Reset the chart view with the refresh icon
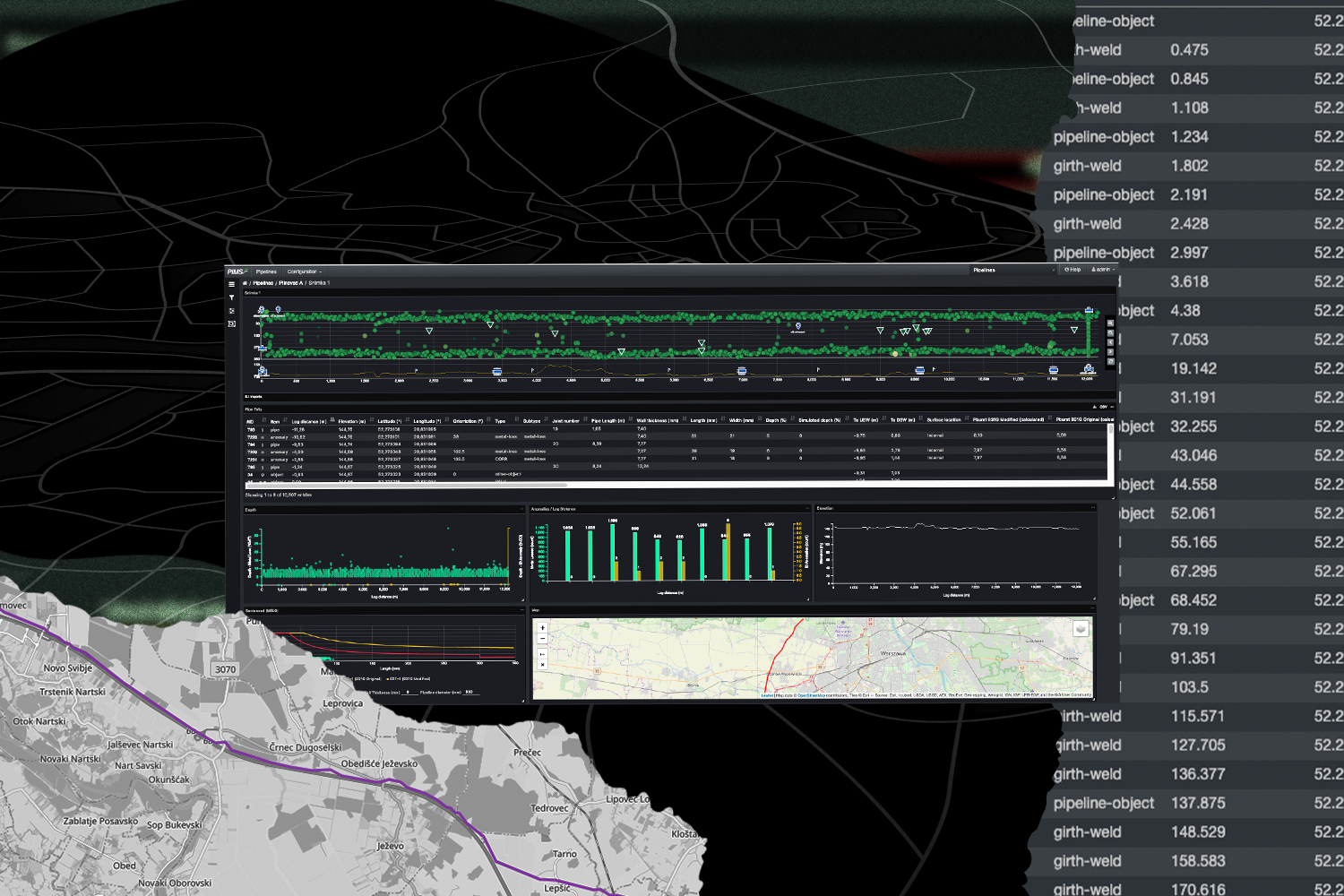1344x896 pixels. (1110, 360)
